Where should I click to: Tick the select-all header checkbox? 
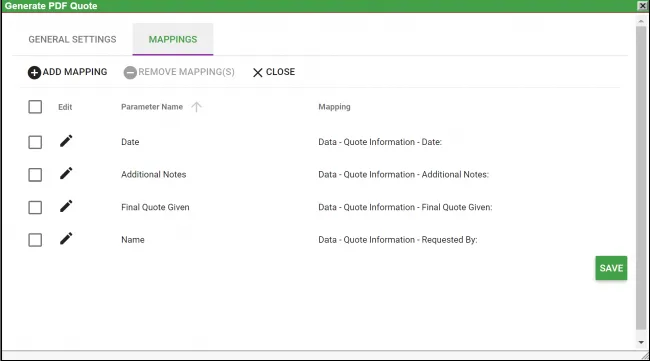coord(35,107)
